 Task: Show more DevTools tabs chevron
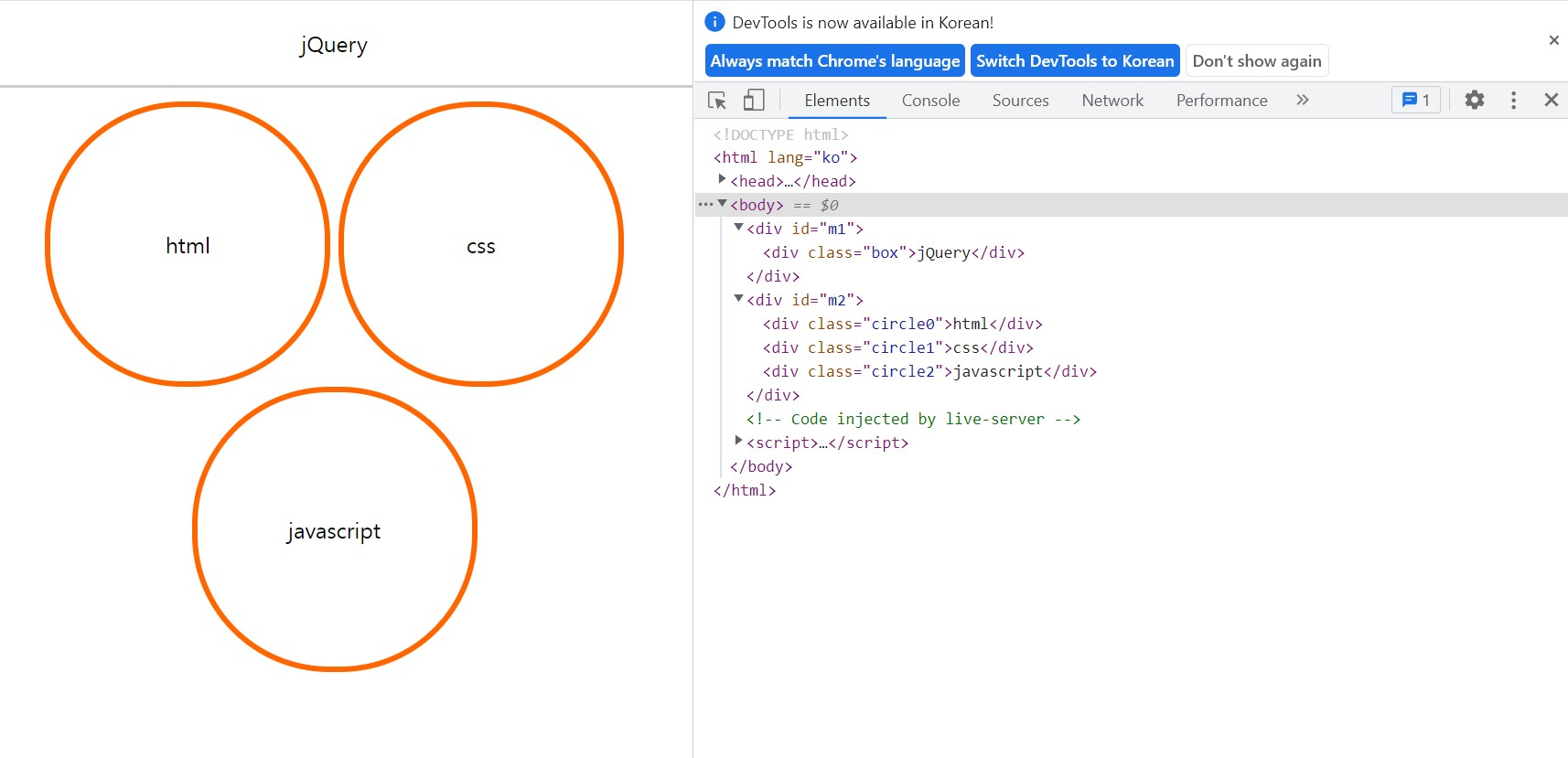click(x=1303, y=100)
